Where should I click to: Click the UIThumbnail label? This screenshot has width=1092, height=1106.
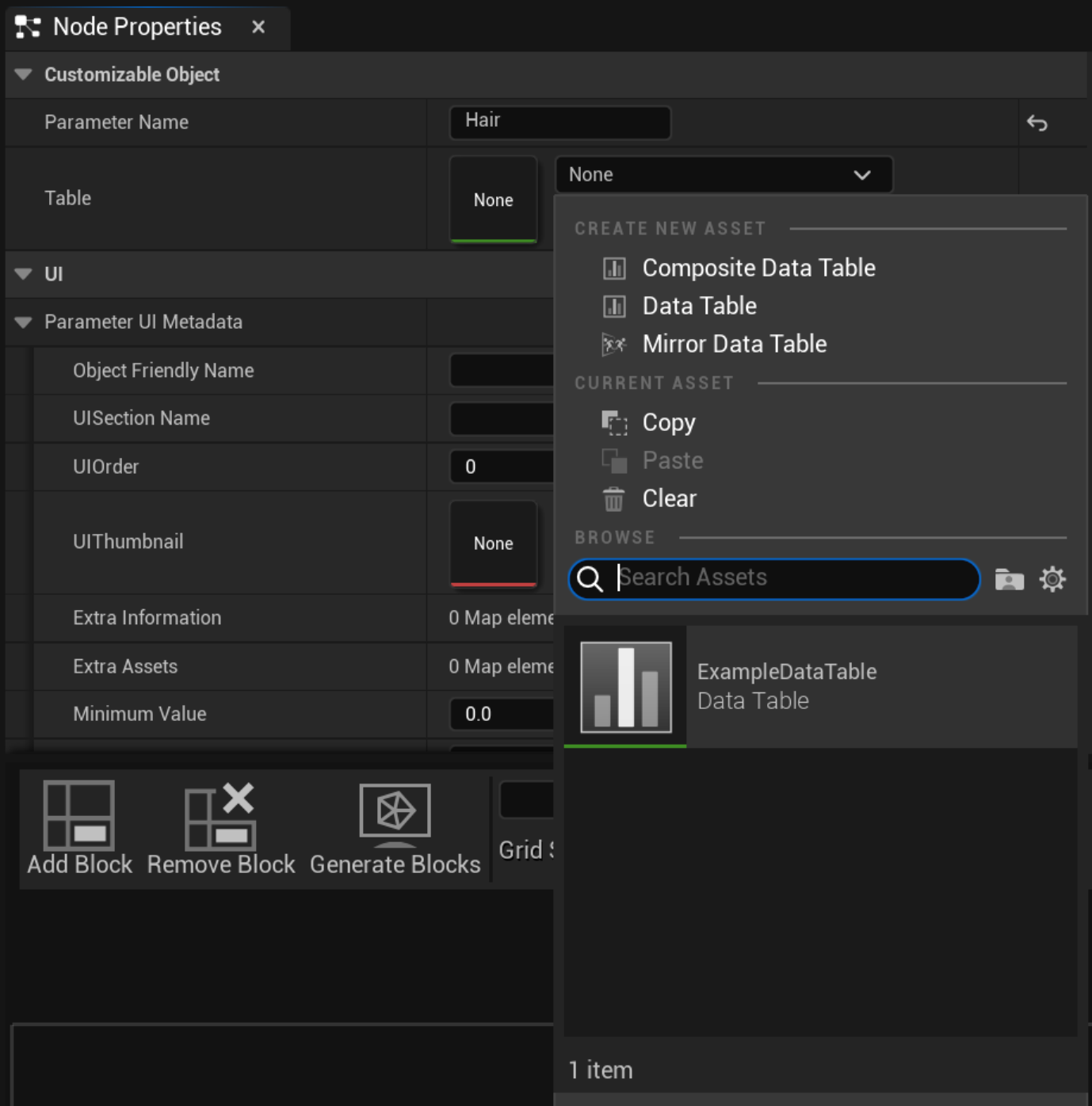click(128, 542)
